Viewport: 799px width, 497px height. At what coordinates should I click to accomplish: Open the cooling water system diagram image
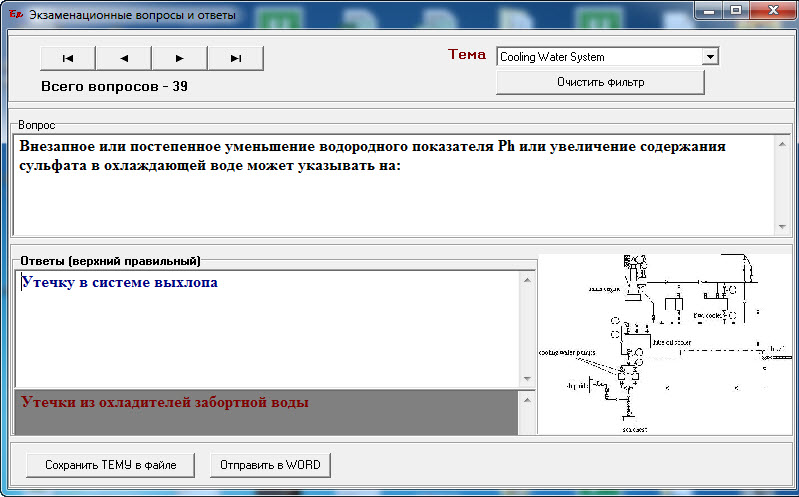point(664,345)
